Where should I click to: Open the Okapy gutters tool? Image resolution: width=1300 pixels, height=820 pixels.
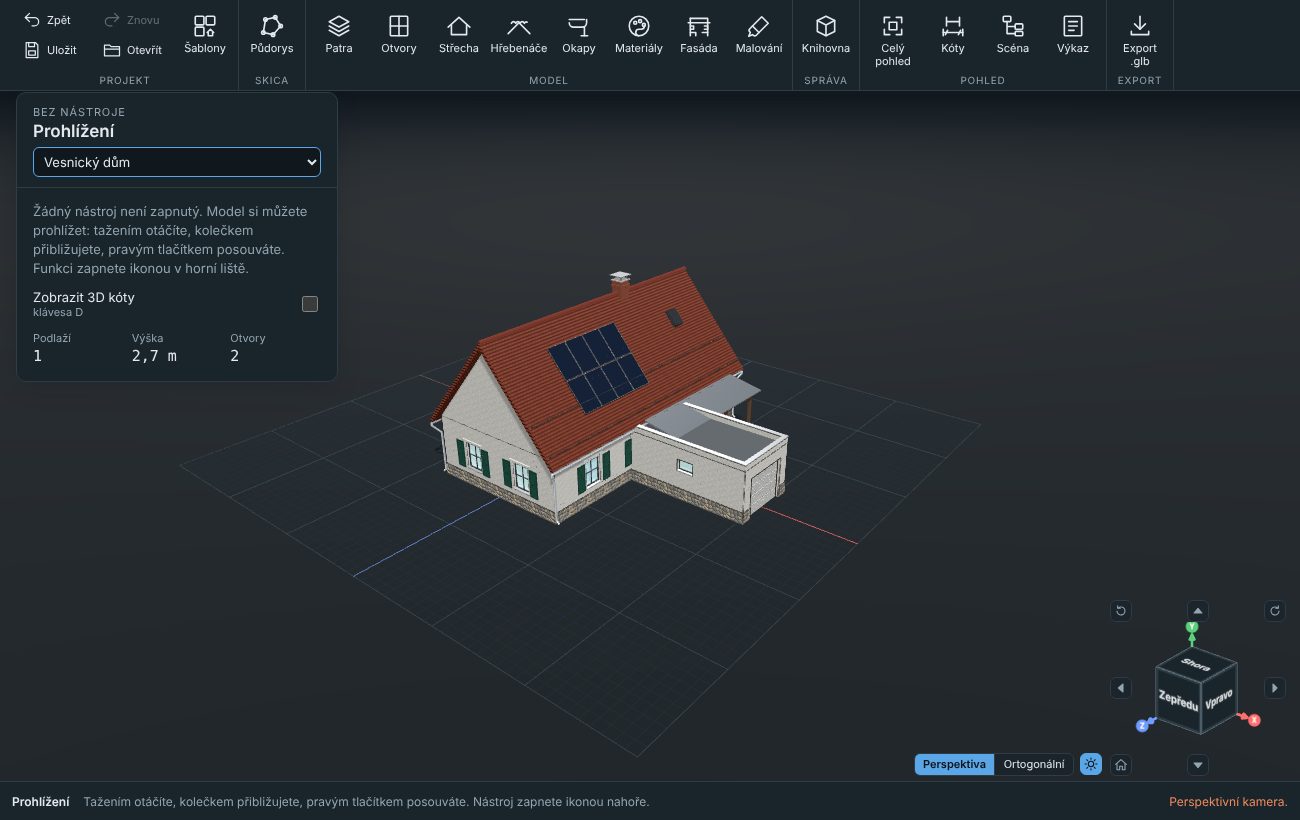pos(579,35)
